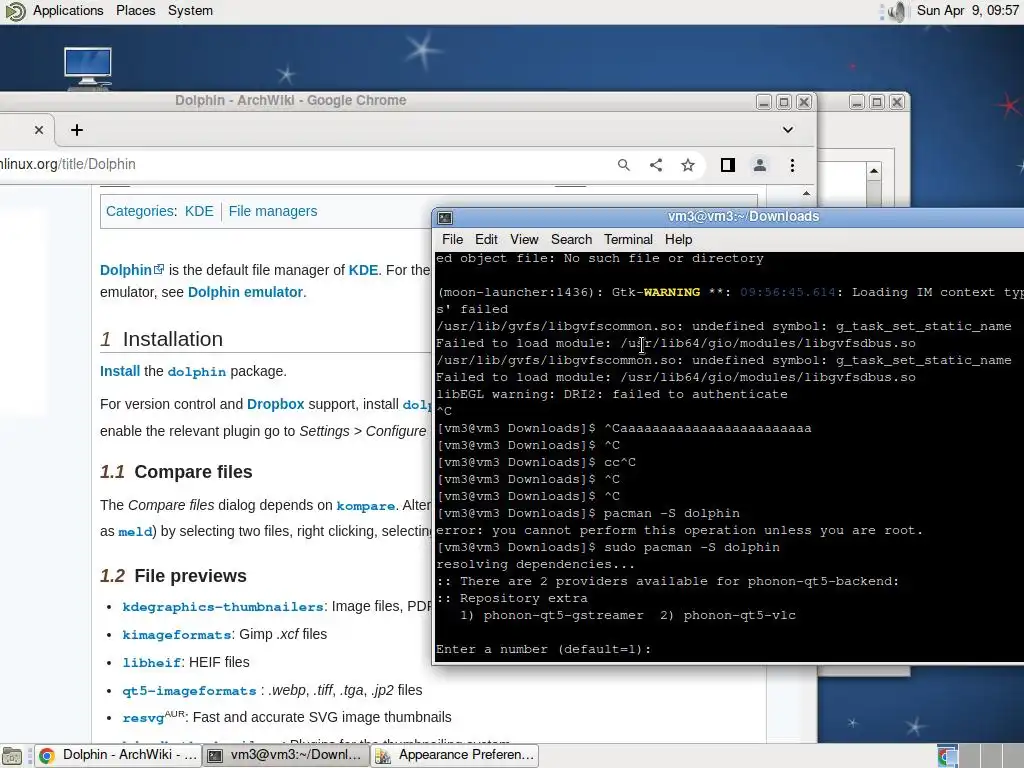This screenshot has width=1024, height=768.
Task: Open the terminal Help menu
Action: (x=678, y=239)
